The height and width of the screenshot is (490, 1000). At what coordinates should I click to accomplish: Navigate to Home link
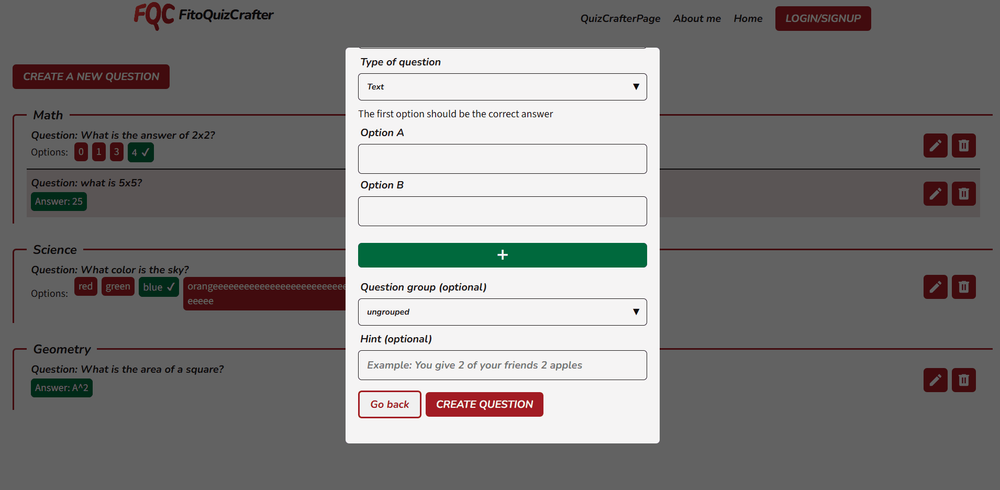[x=748, y=19]
